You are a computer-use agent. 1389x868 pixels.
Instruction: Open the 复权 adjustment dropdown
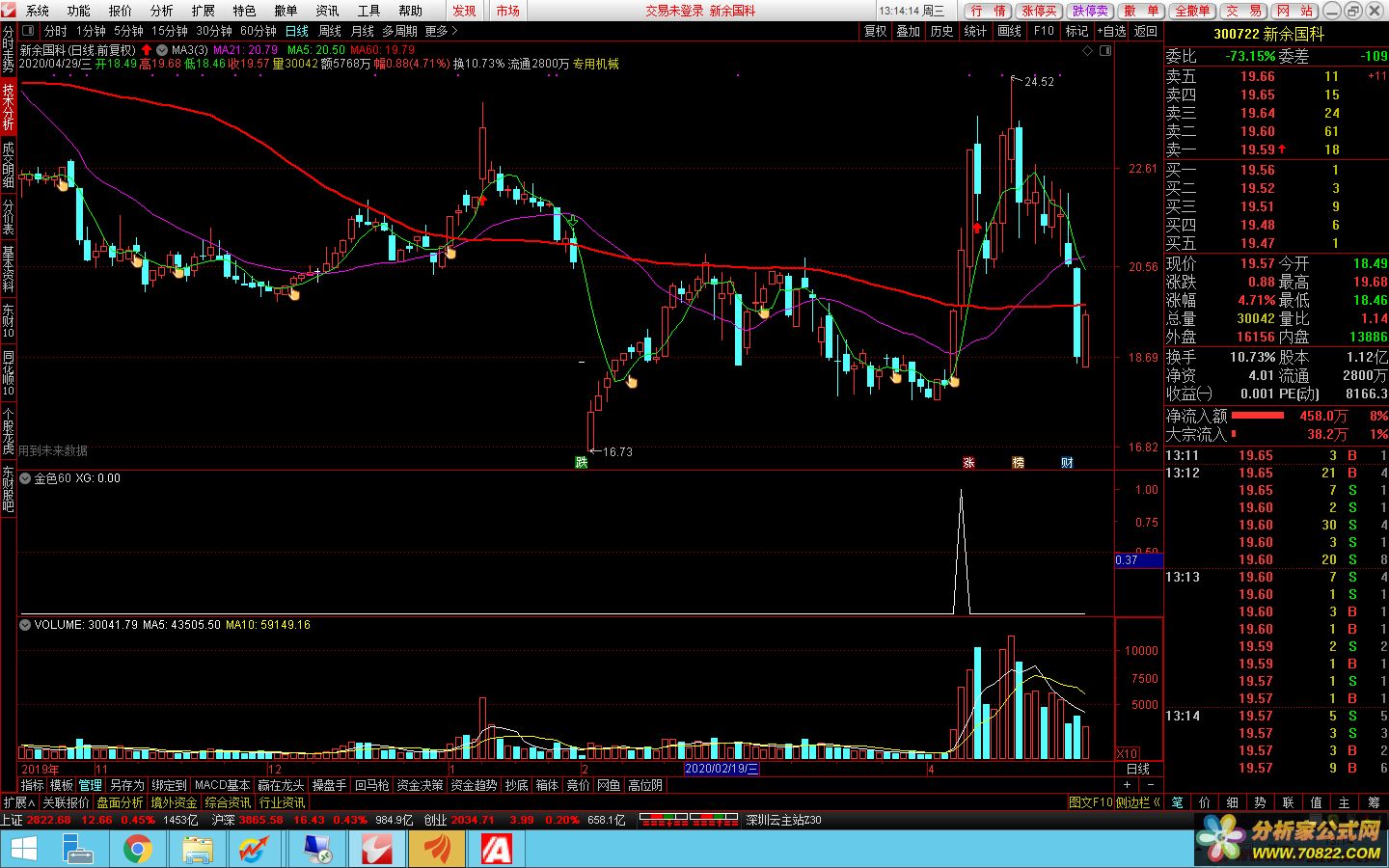[x=875, y=31]
